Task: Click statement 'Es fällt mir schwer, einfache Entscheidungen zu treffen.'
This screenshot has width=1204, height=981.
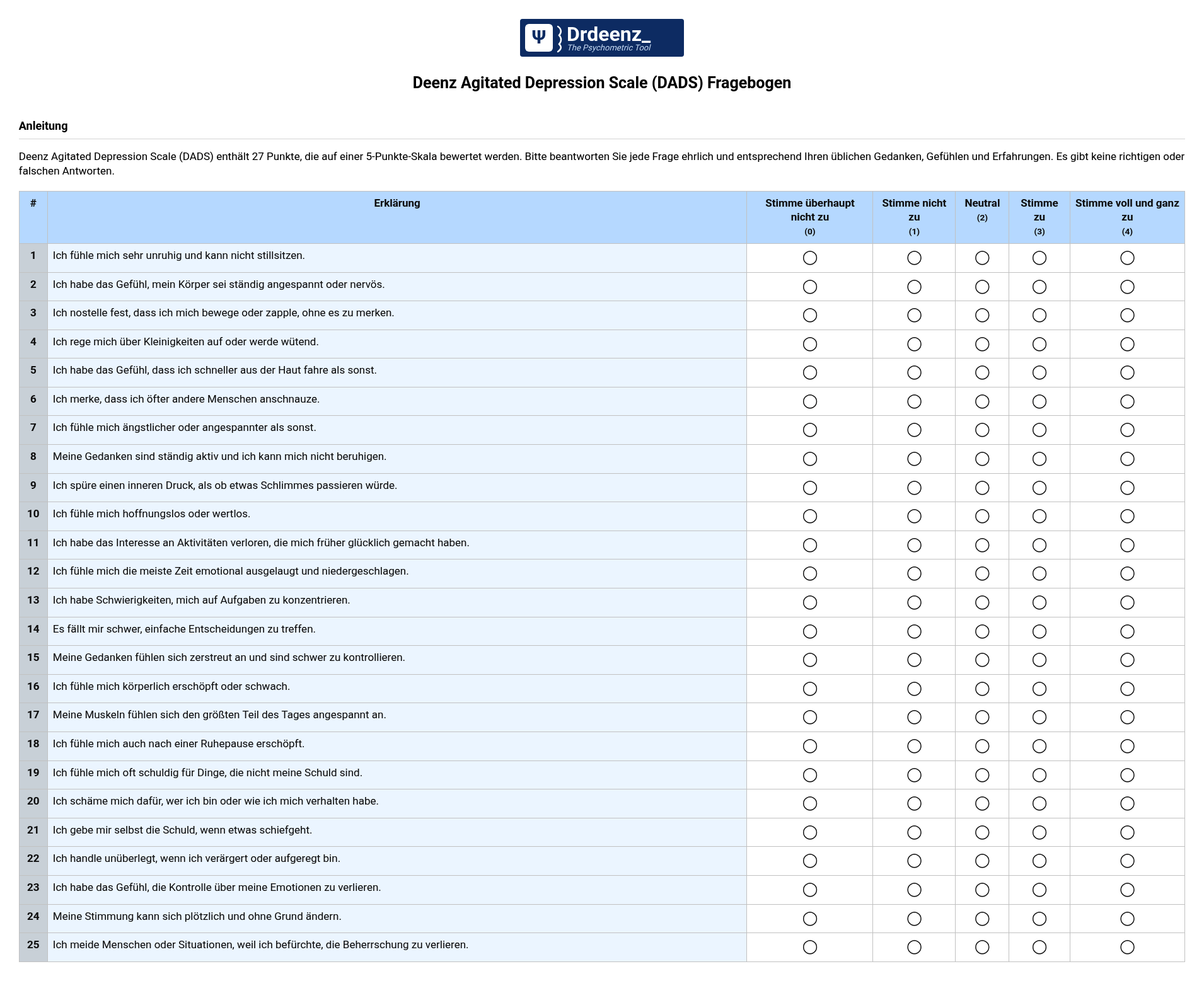Action: 184,629
